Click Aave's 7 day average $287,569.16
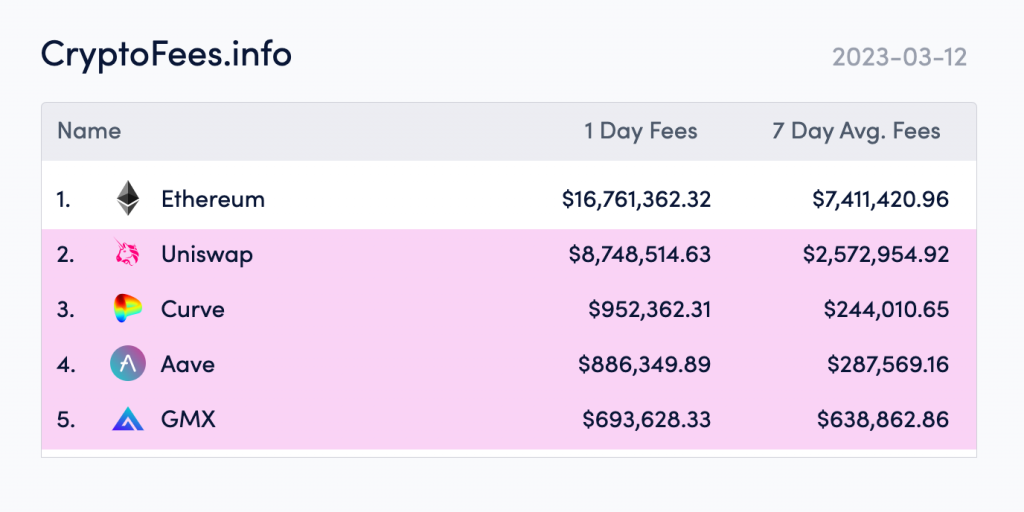 pos(888,364)
